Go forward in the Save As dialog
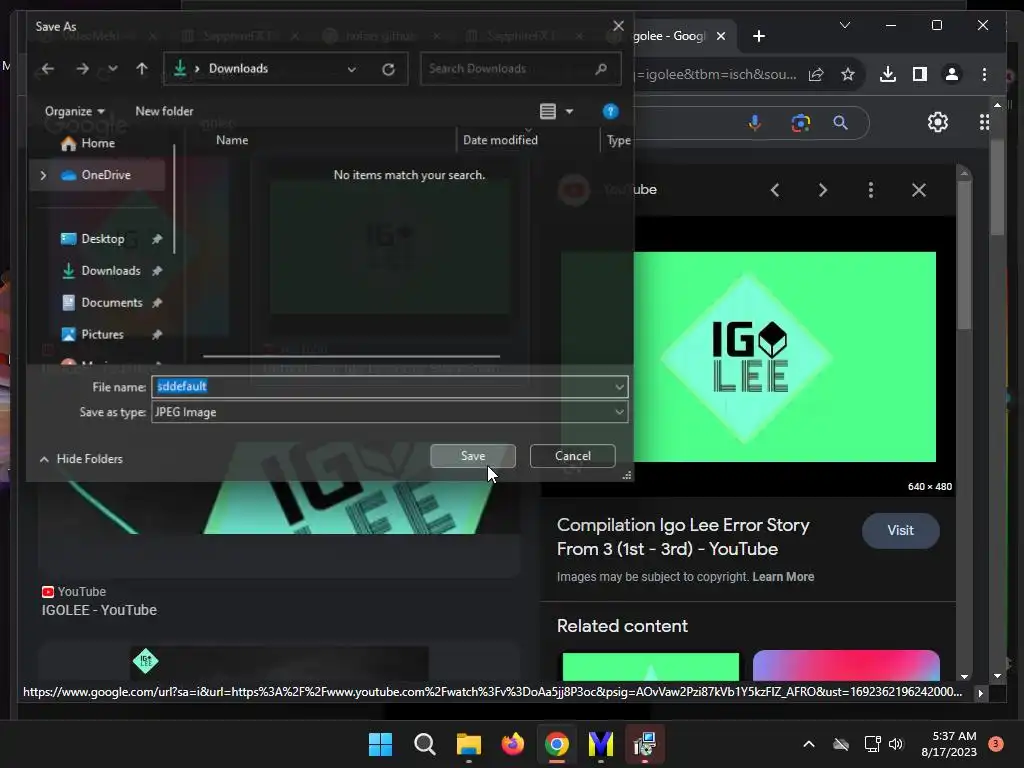Image resolution: width=1024 pixels, height=768 pixels. coord(82,69)
